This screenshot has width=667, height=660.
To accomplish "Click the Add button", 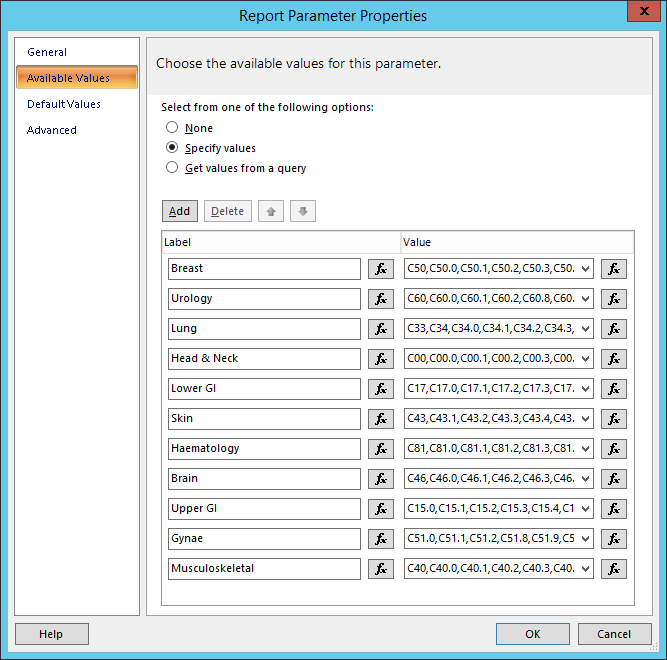I will [x=180, y=211].
